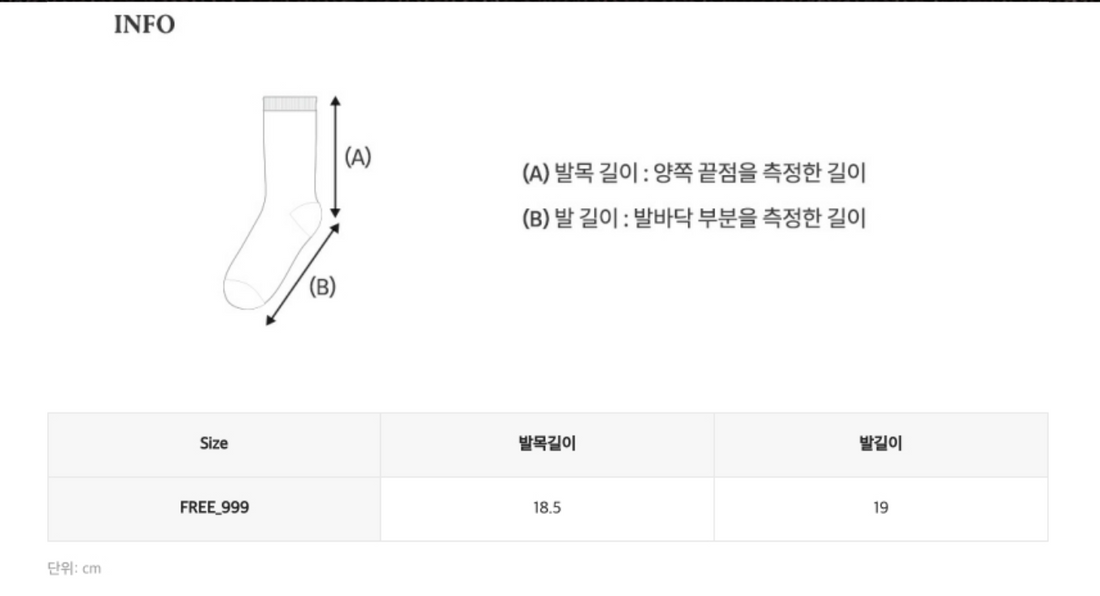Click the 19 foot length value
The width and height of the screenshot is (1100, 596).
(880, 508)
